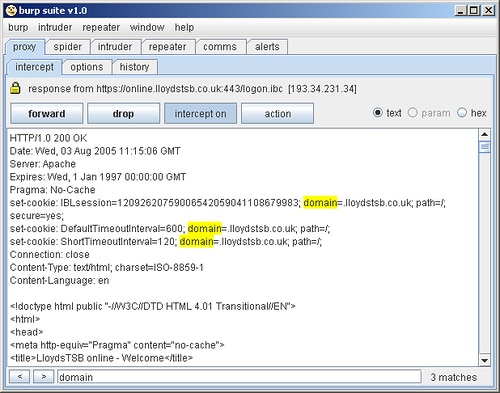Open the window menu
The width and height of the screenshot is (500, 393).
(147, 27)
